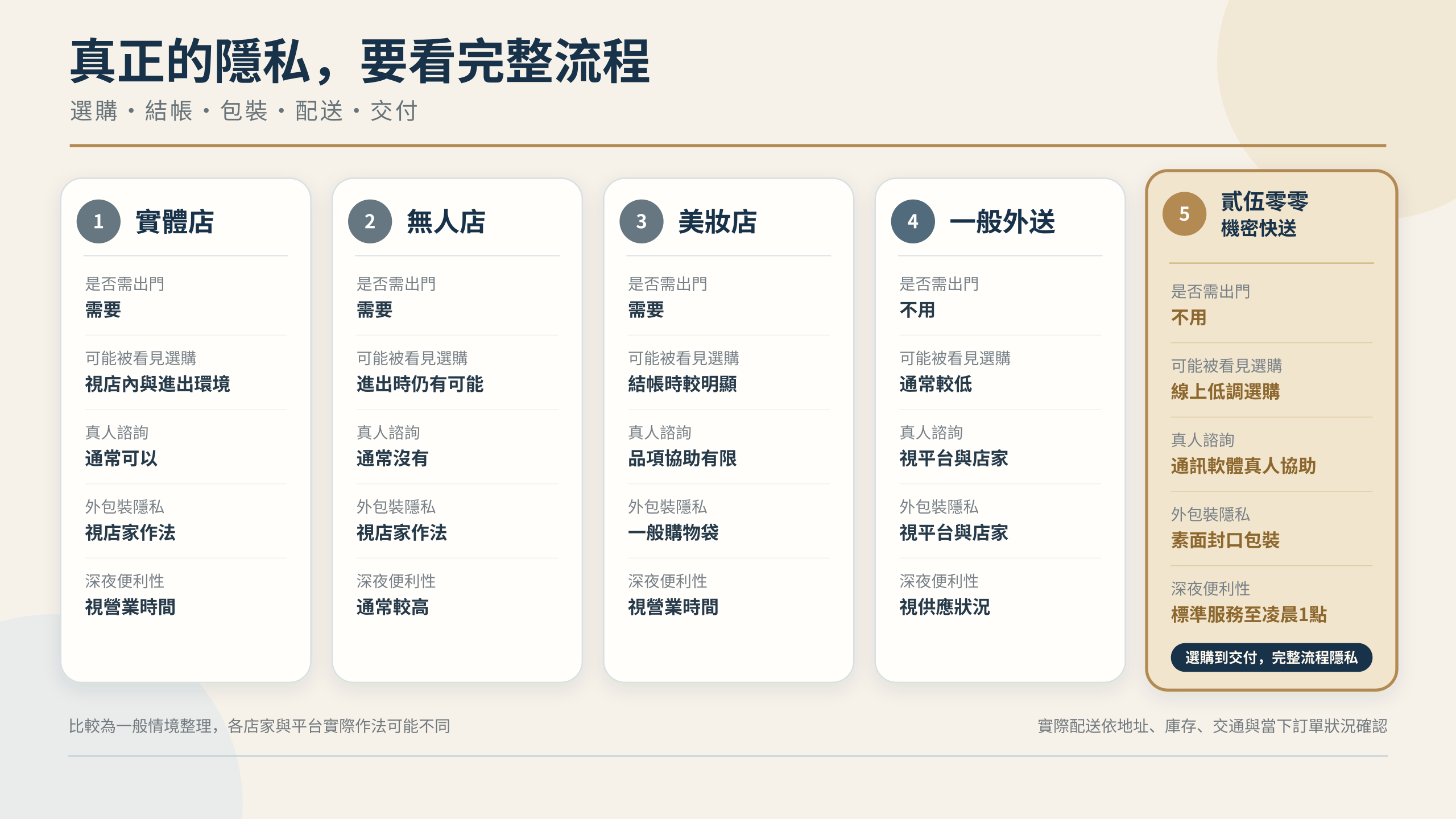This screenshot has height=819, width=1456.
Task: Click the number 2 circle beside 無人店
Action: [x=370, y=221]
